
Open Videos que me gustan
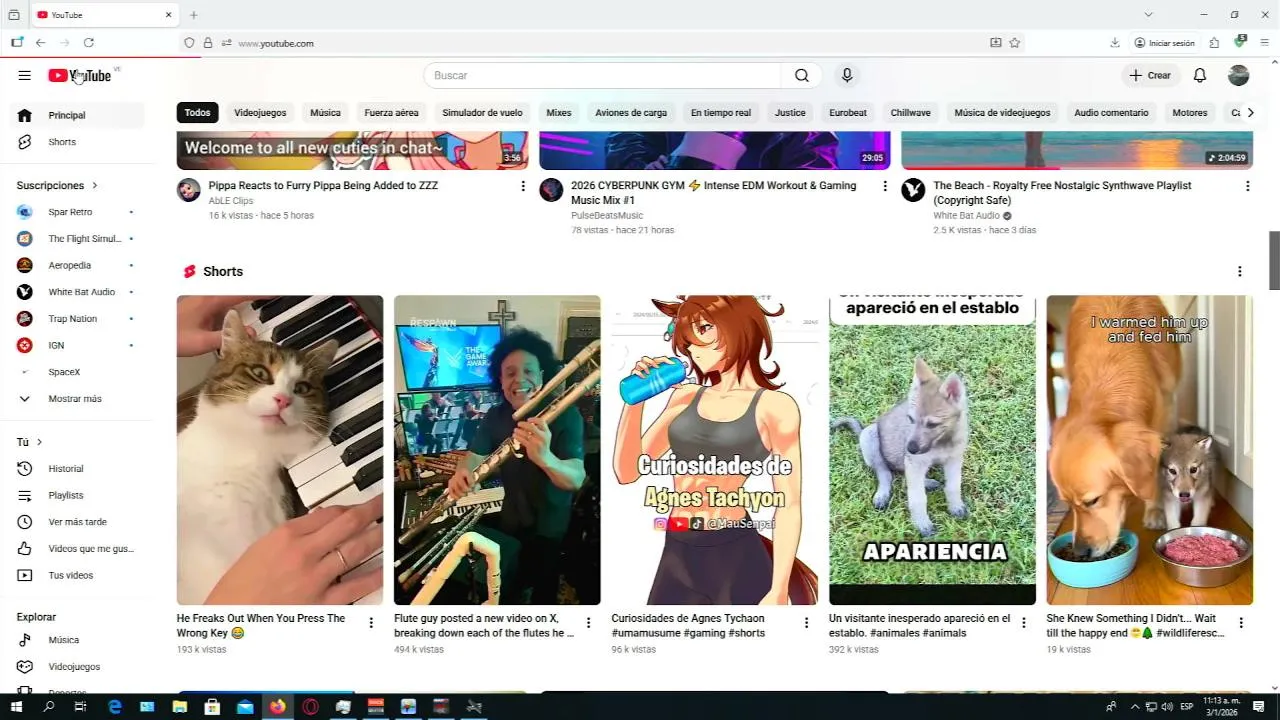click(x=78, y=549)
